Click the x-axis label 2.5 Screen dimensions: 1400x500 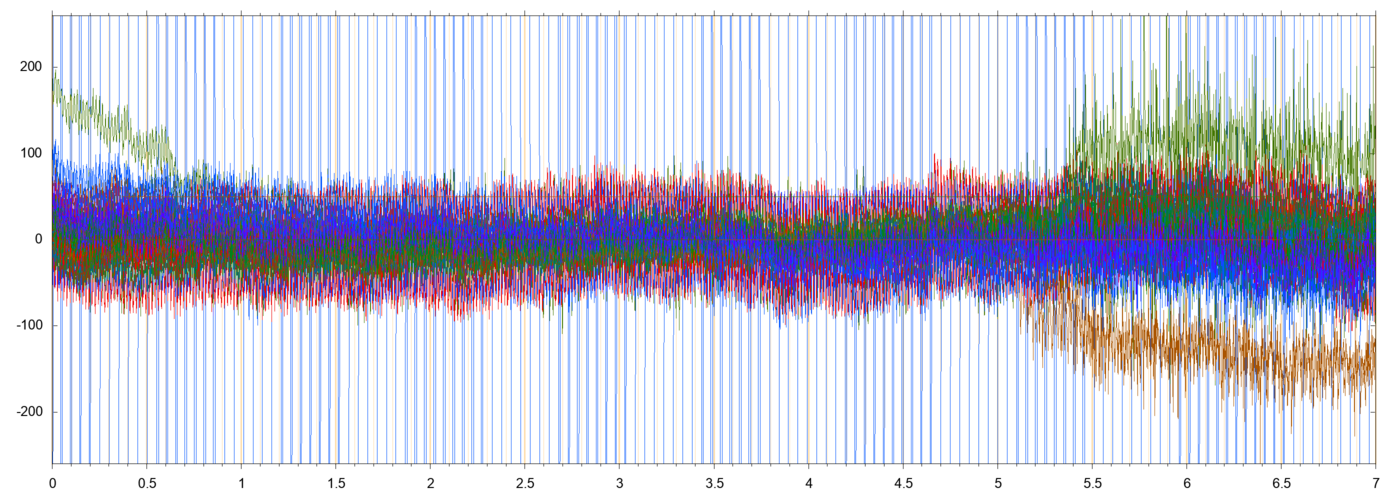click(x=525, y=482)
